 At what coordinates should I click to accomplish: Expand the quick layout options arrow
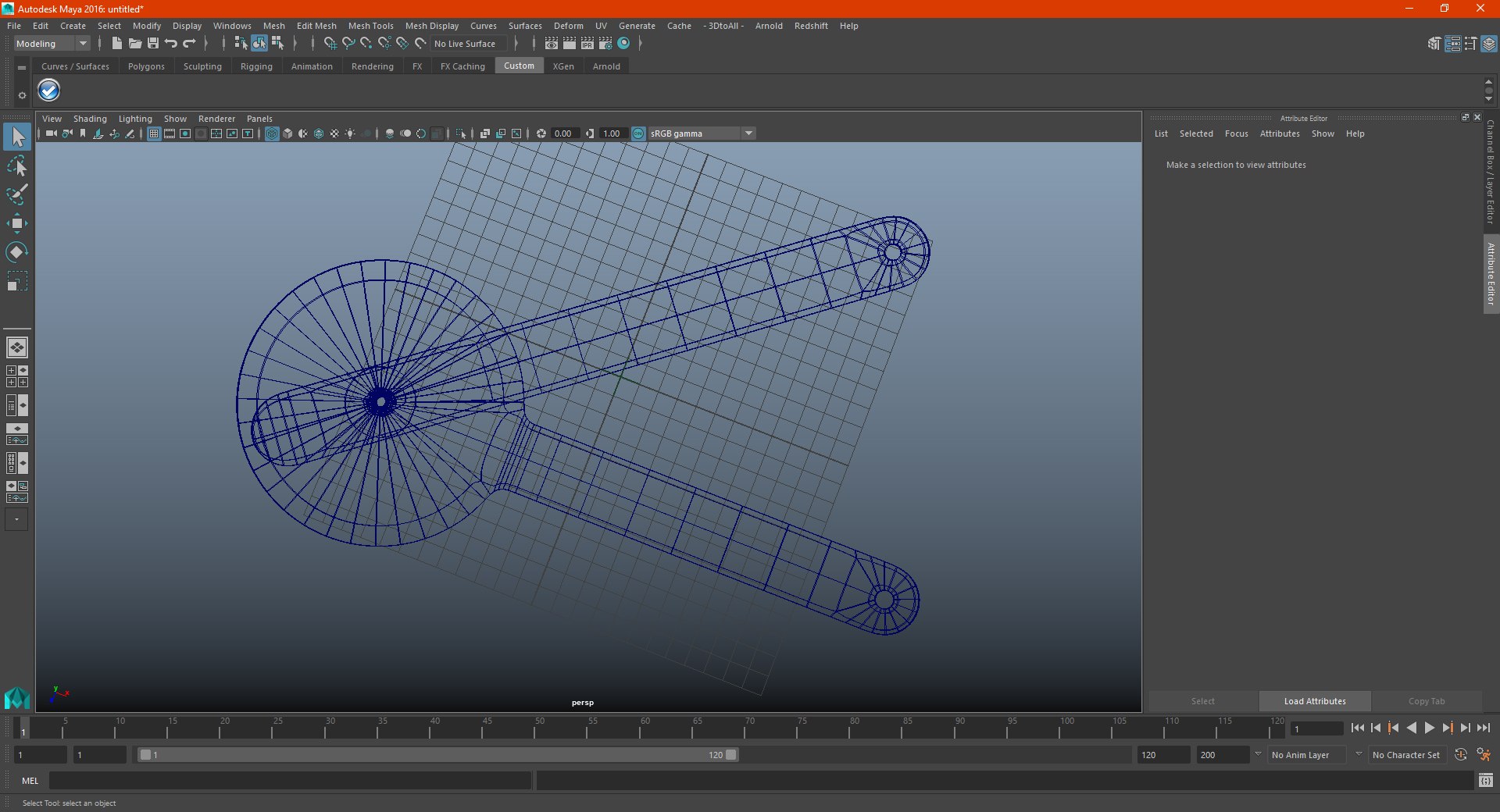(16, 520)
